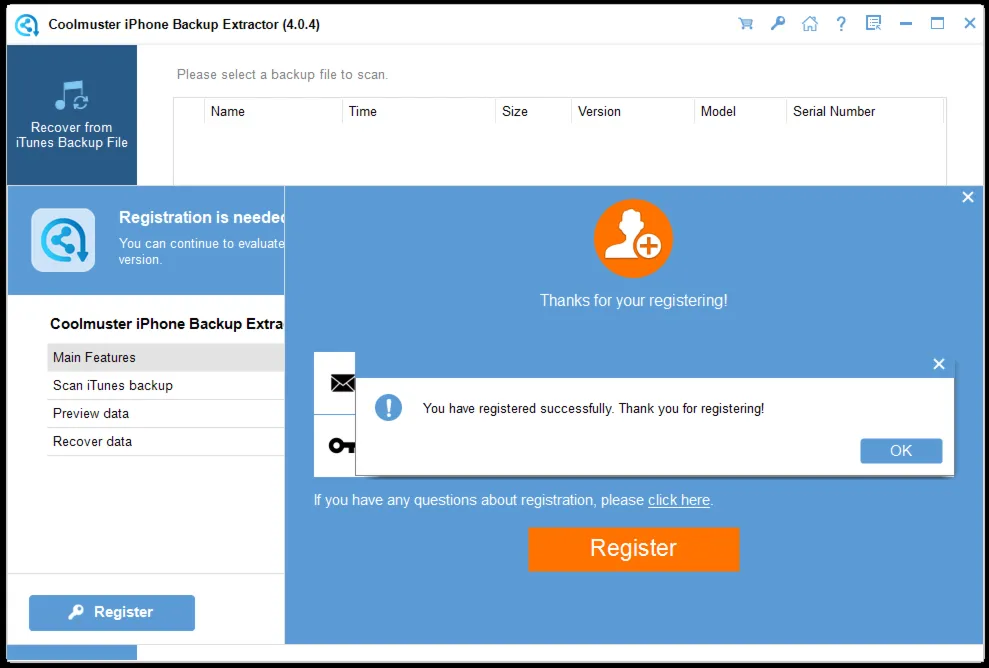Sort backups by Size column
Viewport: 989px width, 668px height.
(533, 112)
